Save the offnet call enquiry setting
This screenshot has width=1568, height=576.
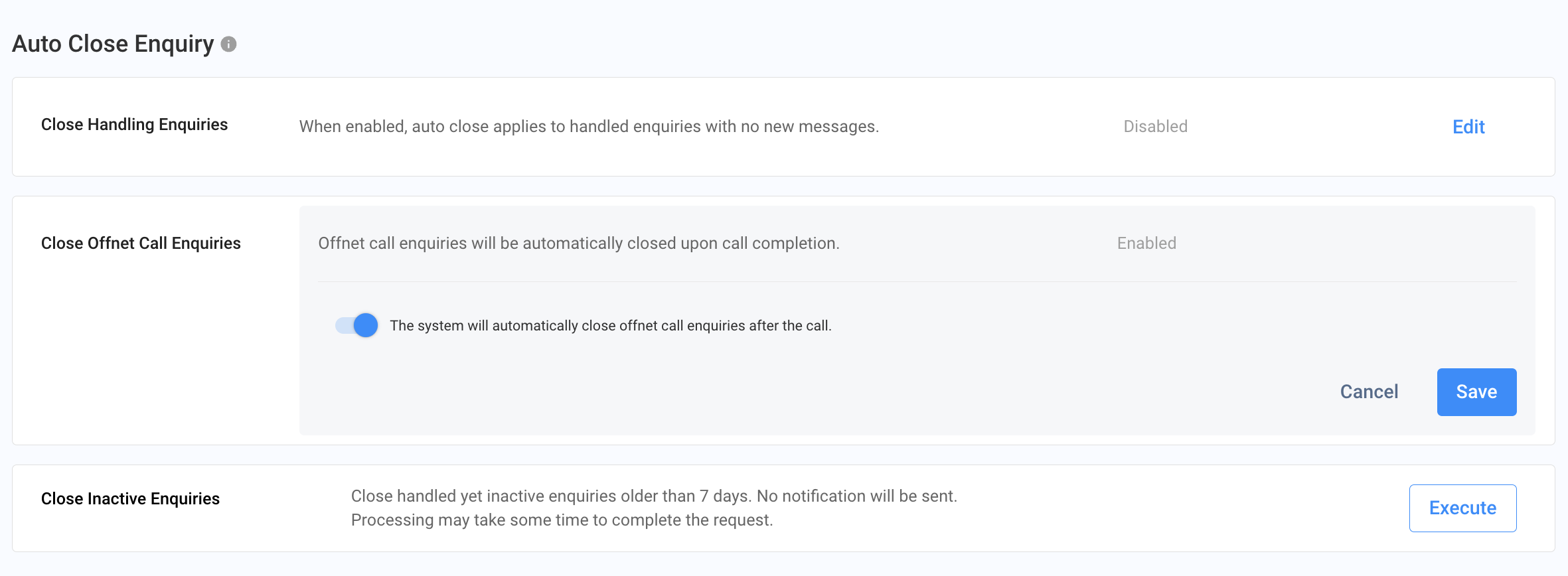pos(1476,392)
